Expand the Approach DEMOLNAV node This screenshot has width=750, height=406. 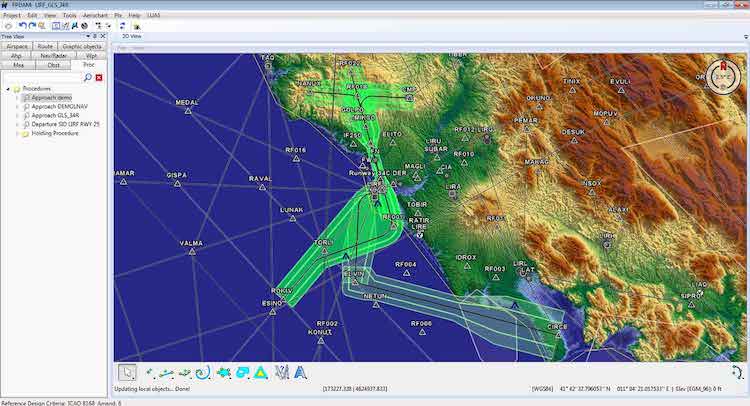pos(17,107)
